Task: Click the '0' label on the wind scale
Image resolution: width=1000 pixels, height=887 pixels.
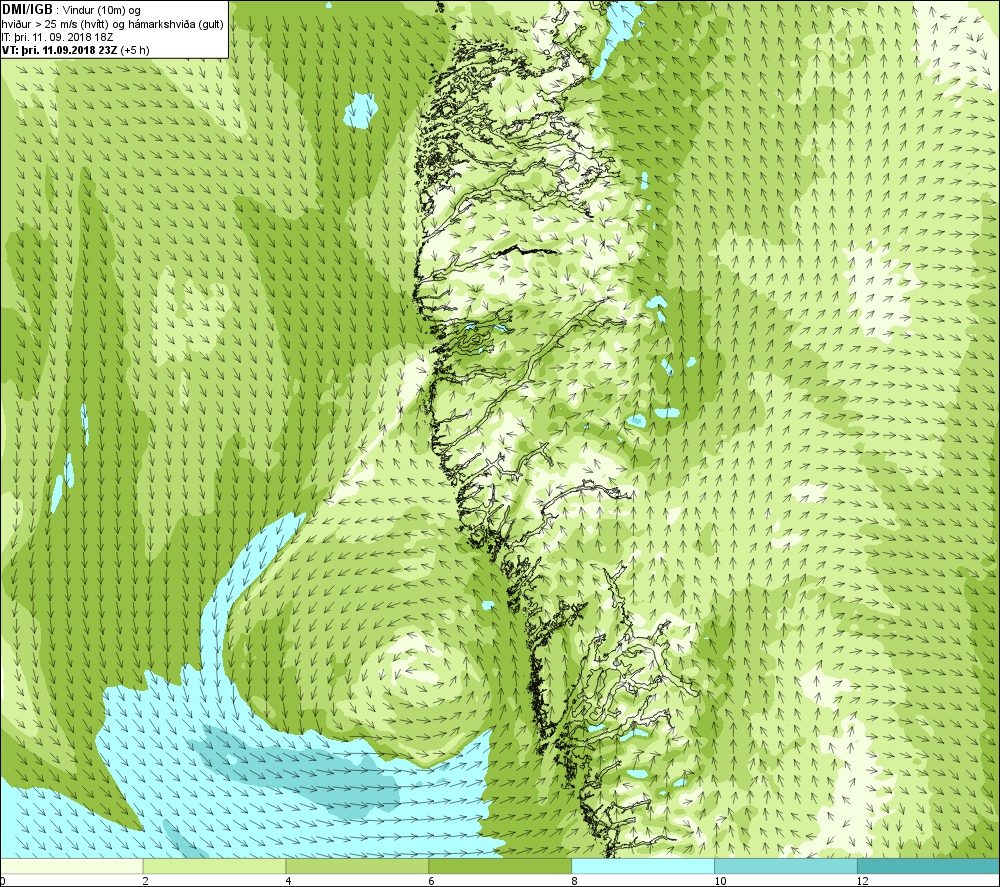Action: click(3, 881)
